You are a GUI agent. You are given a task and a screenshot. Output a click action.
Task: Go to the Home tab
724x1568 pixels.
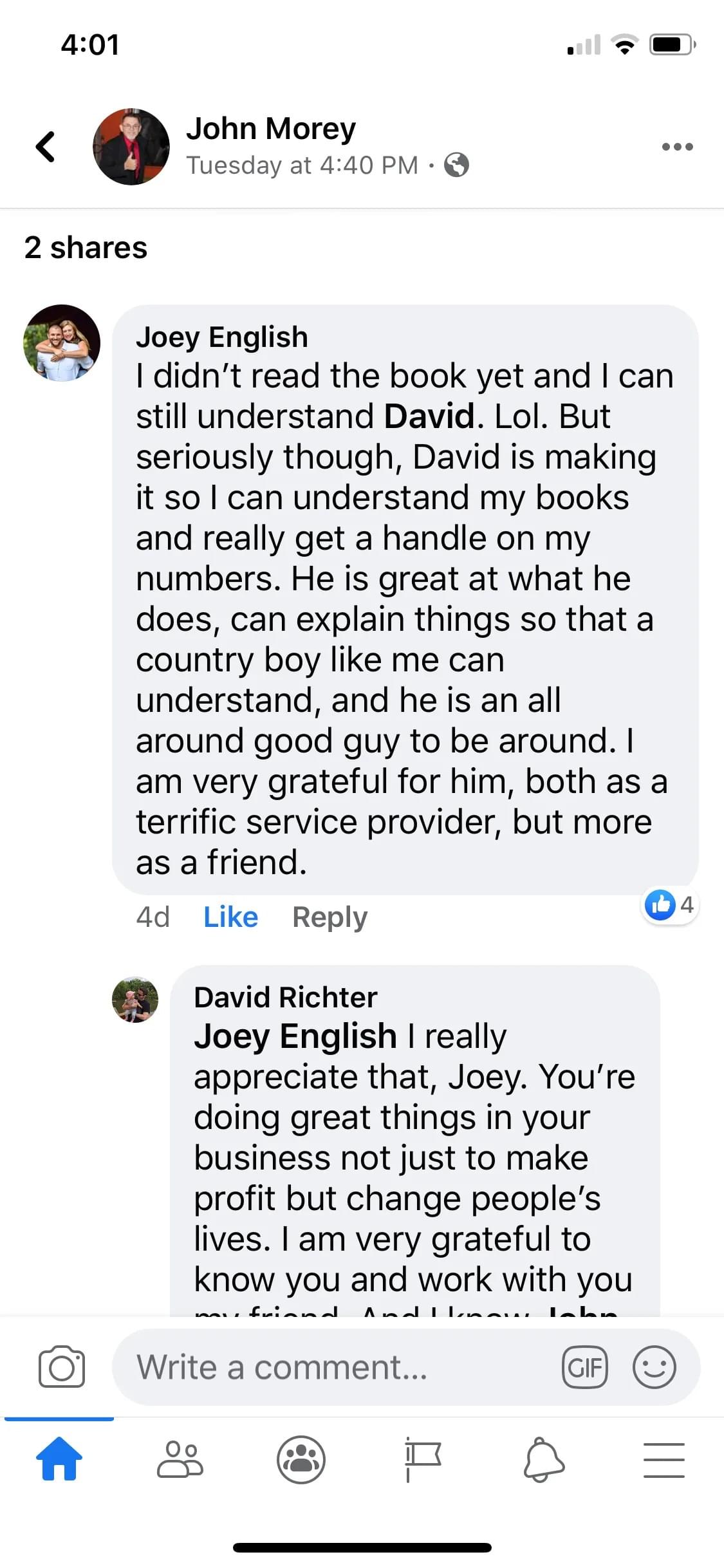click(x=59, y=1459)
